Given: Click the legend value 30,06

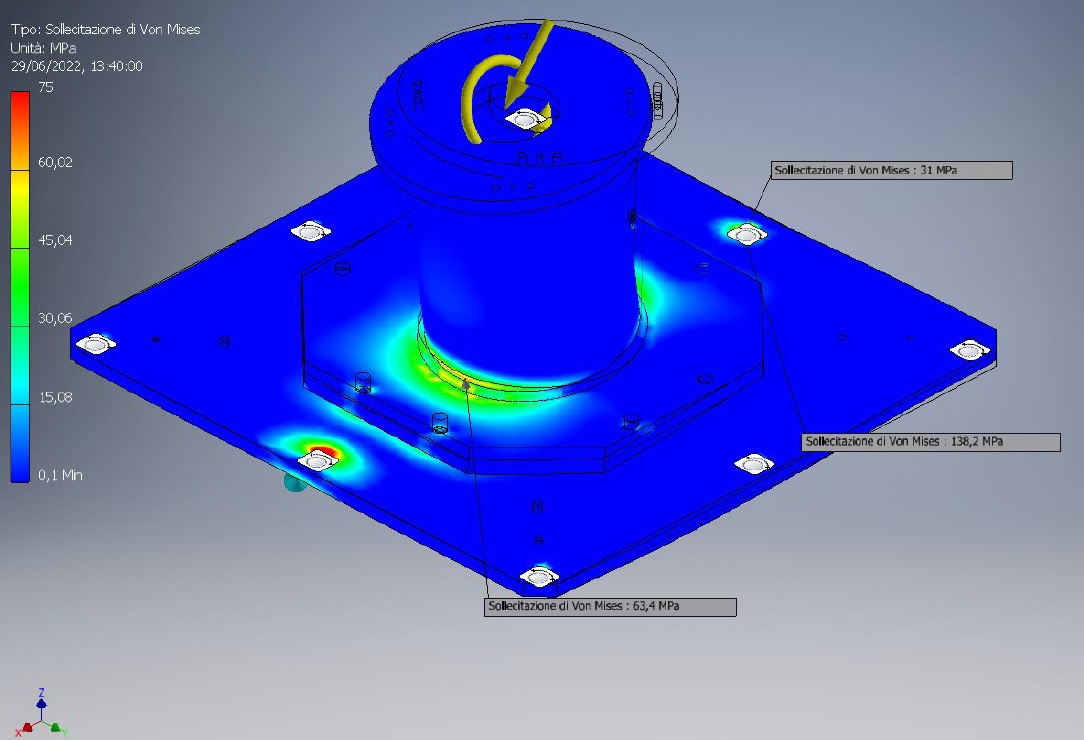Looking at the screenshot, I should (x=55, y=318).
